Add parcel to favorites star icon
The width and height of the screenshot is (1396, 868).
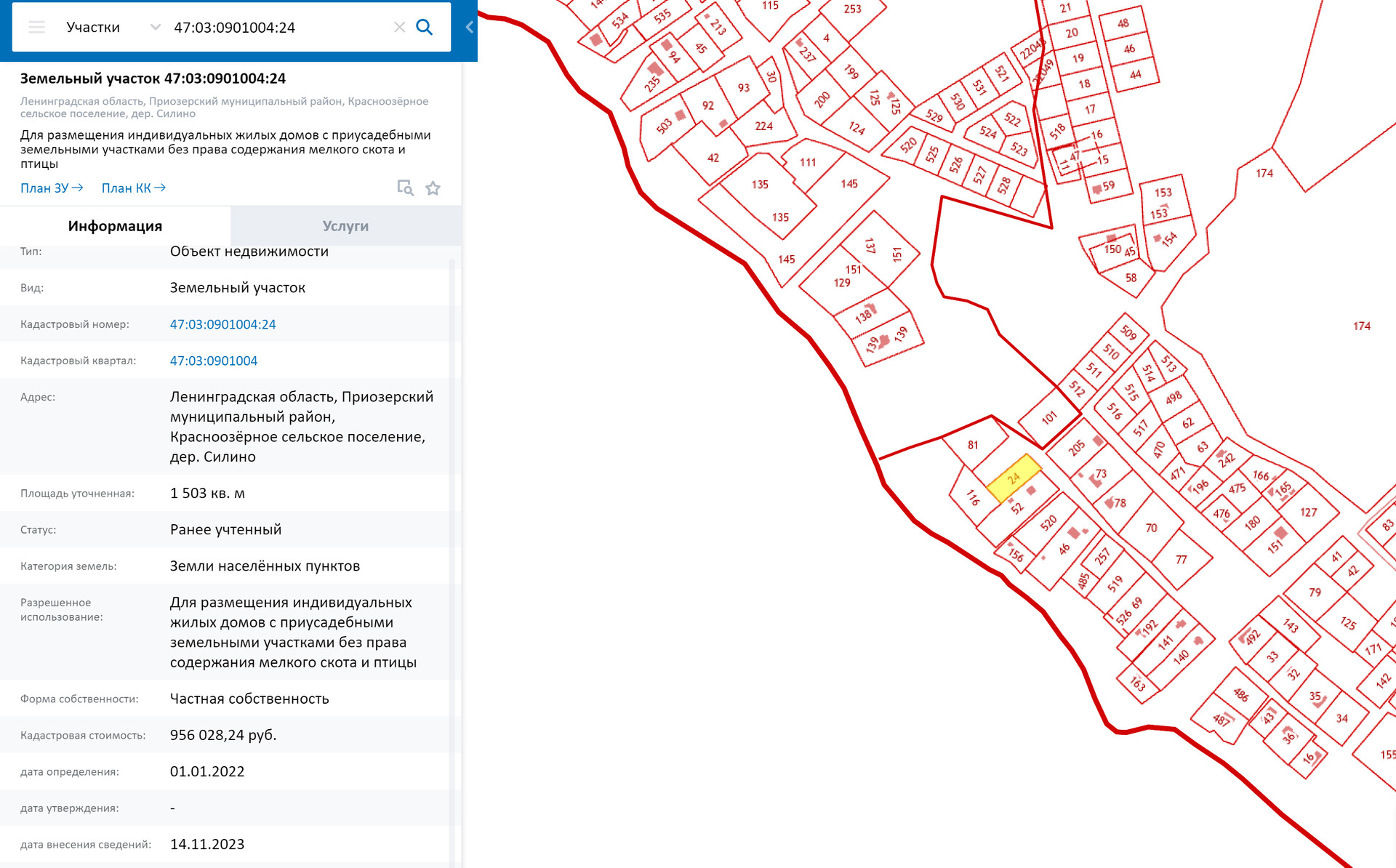tap(433, 188)
